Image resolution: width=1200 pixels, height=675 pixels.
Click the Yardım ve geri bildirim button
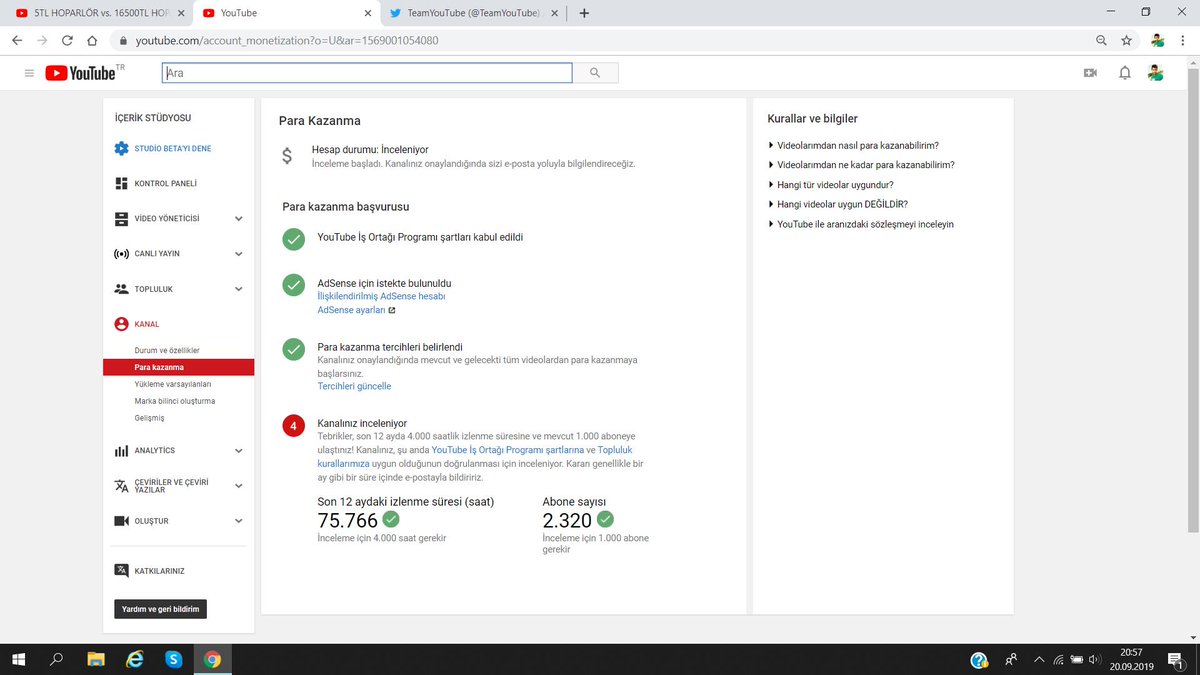pos(160,609)
